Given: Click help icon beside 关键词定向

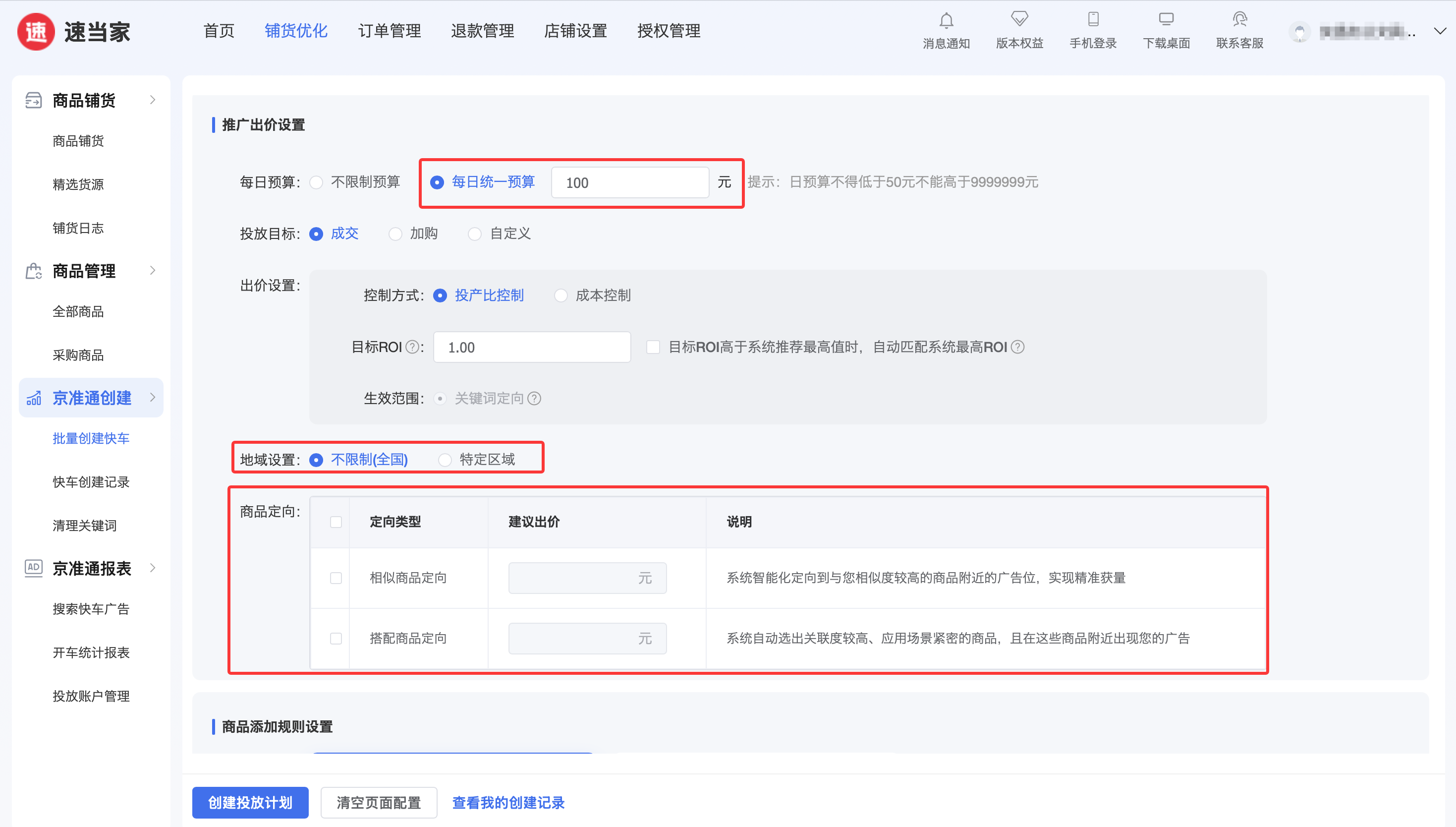Looking at the screenshot, I should coord(534,398).
